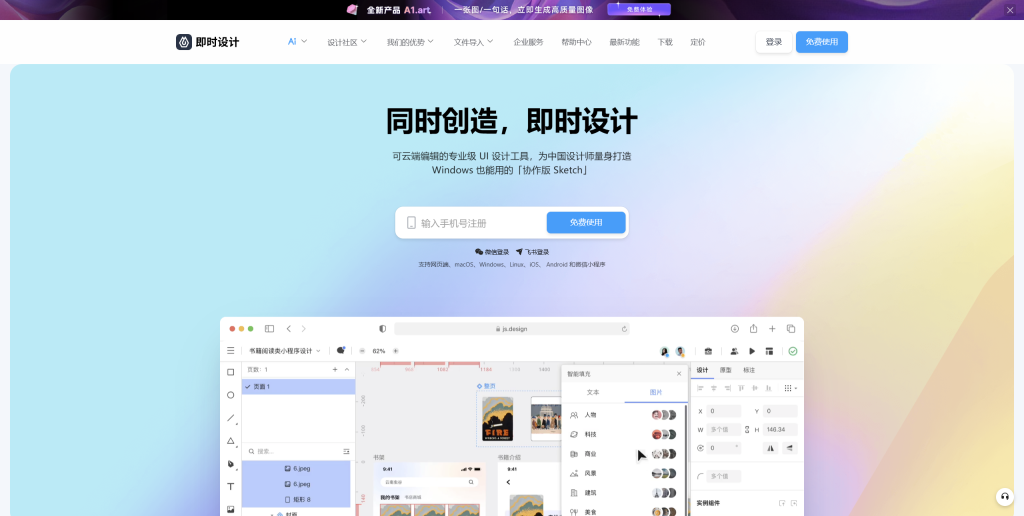
Task: Switch to the 文本 tab
Action: (x=593, y=393)
